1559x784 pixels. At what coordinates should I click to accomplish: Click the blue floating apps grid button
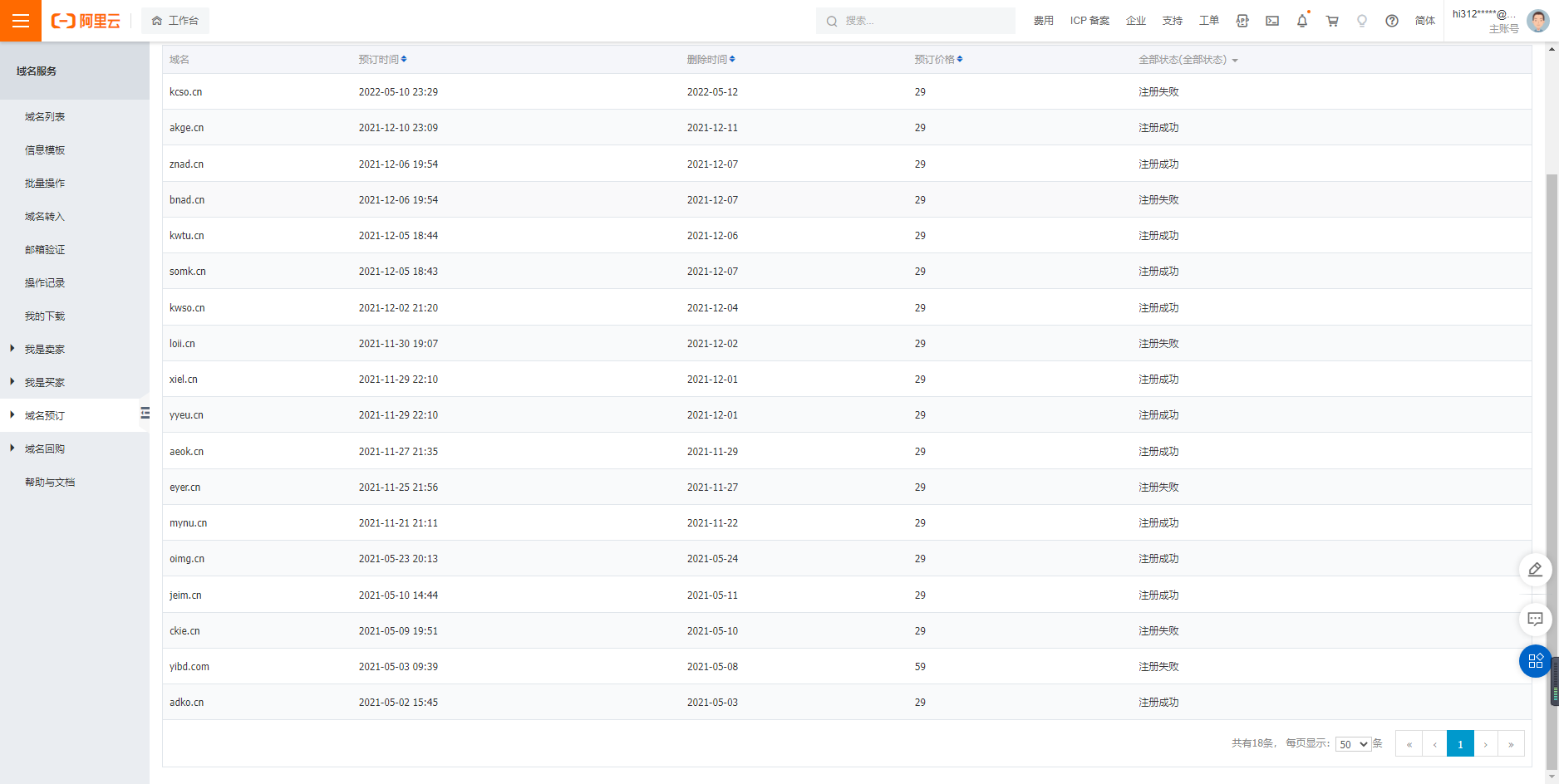point(1535,661)
